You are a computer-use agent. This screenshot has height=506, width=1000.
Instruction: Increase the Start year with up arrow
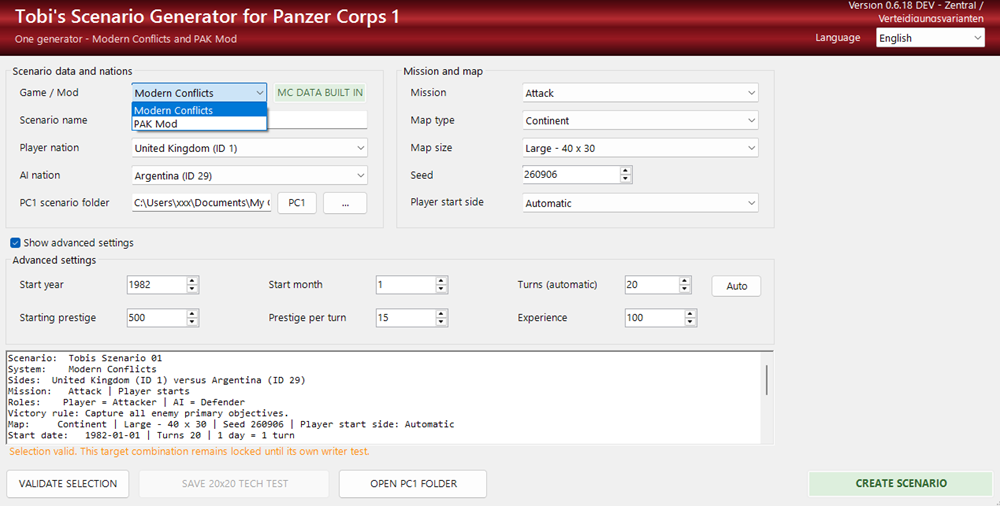pos(193,281)
